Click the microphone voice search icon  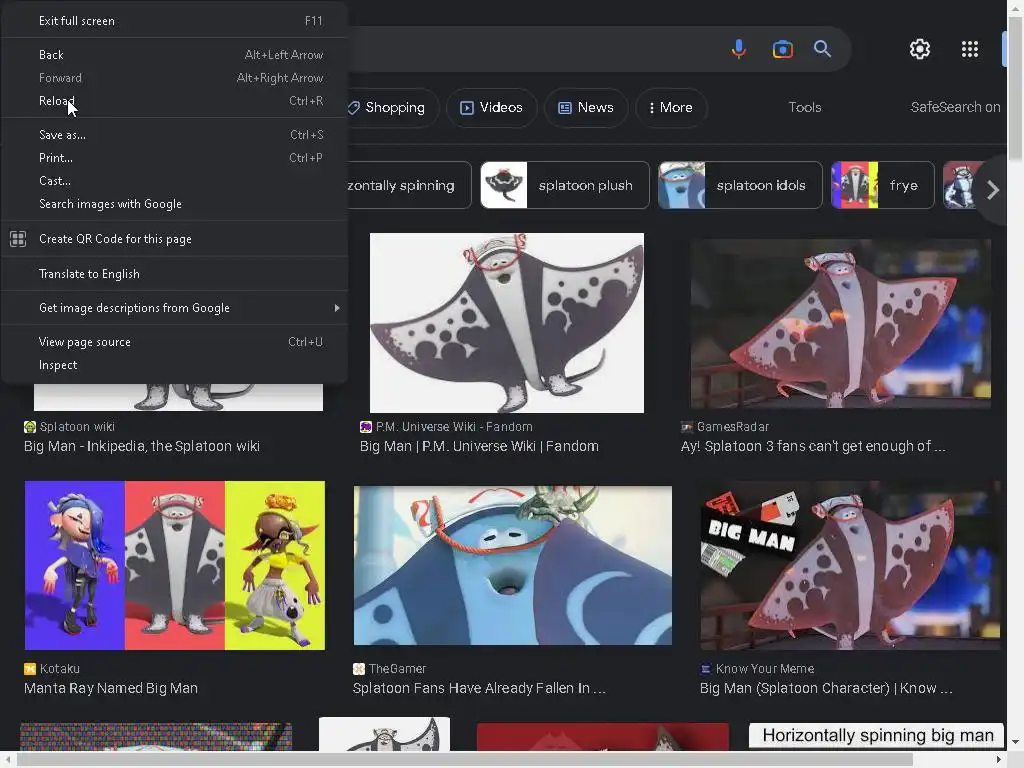[x=739, y=49]
